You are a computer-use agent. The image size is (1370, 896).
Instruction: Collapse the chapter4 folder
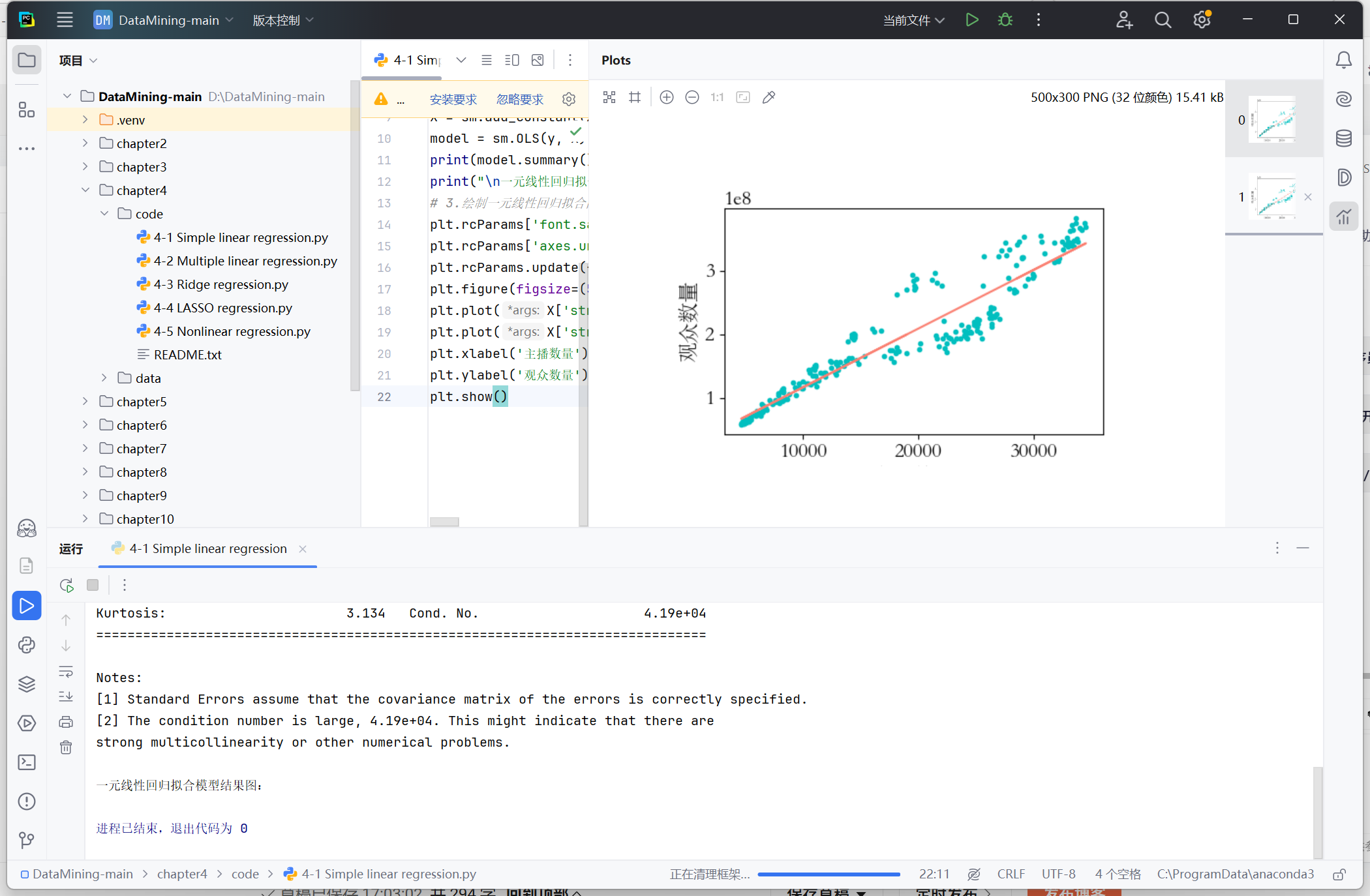85,190
